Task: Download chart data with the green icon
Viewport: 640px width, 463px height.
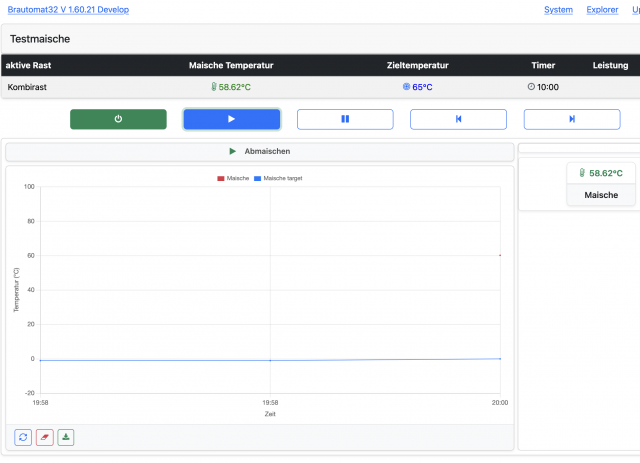Action: [x=66, y=437]
